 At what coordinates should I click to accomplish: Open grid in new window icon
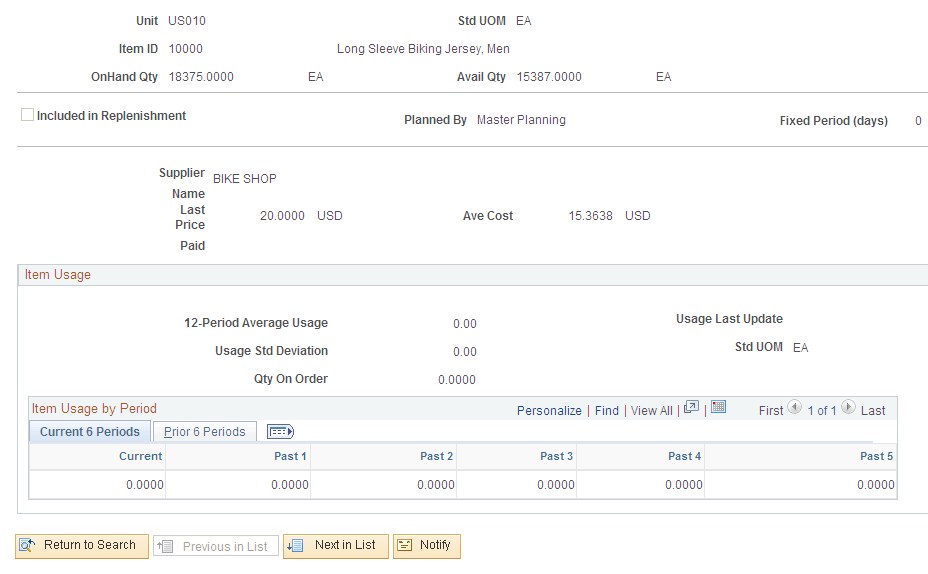tap(691, 408)
